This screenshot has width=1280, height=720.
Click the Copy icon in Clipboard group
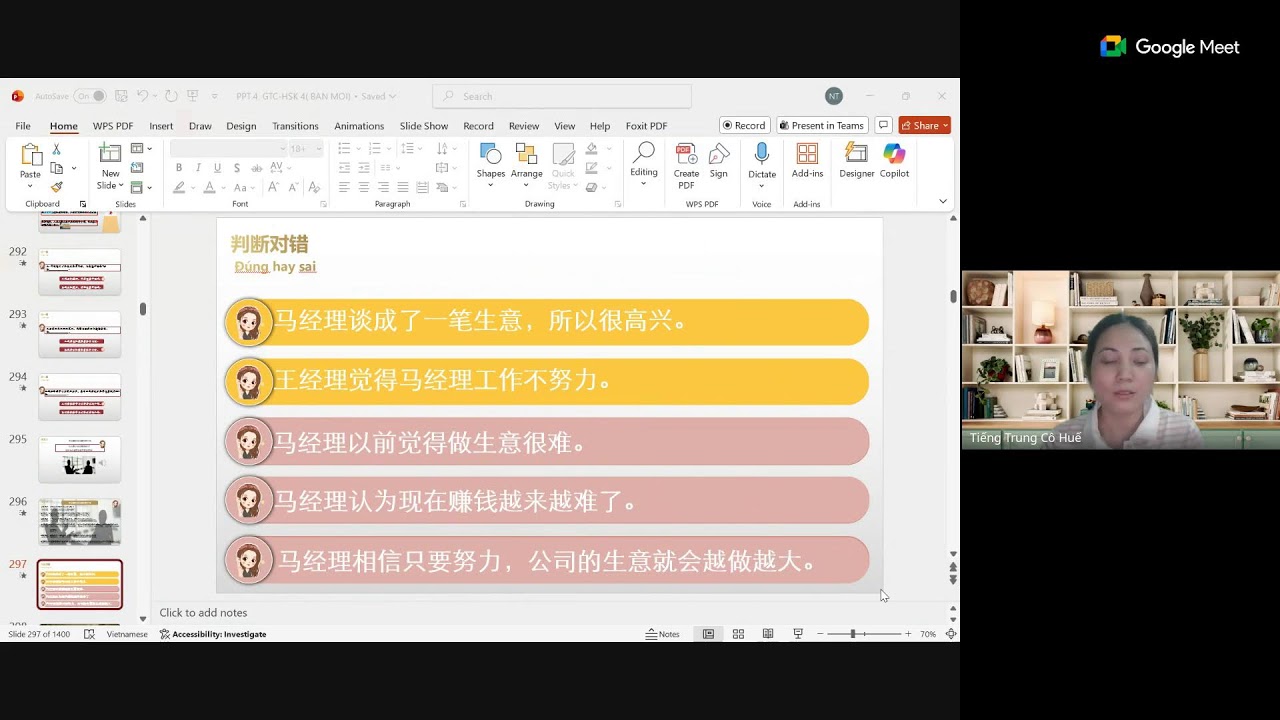[57, 168]
